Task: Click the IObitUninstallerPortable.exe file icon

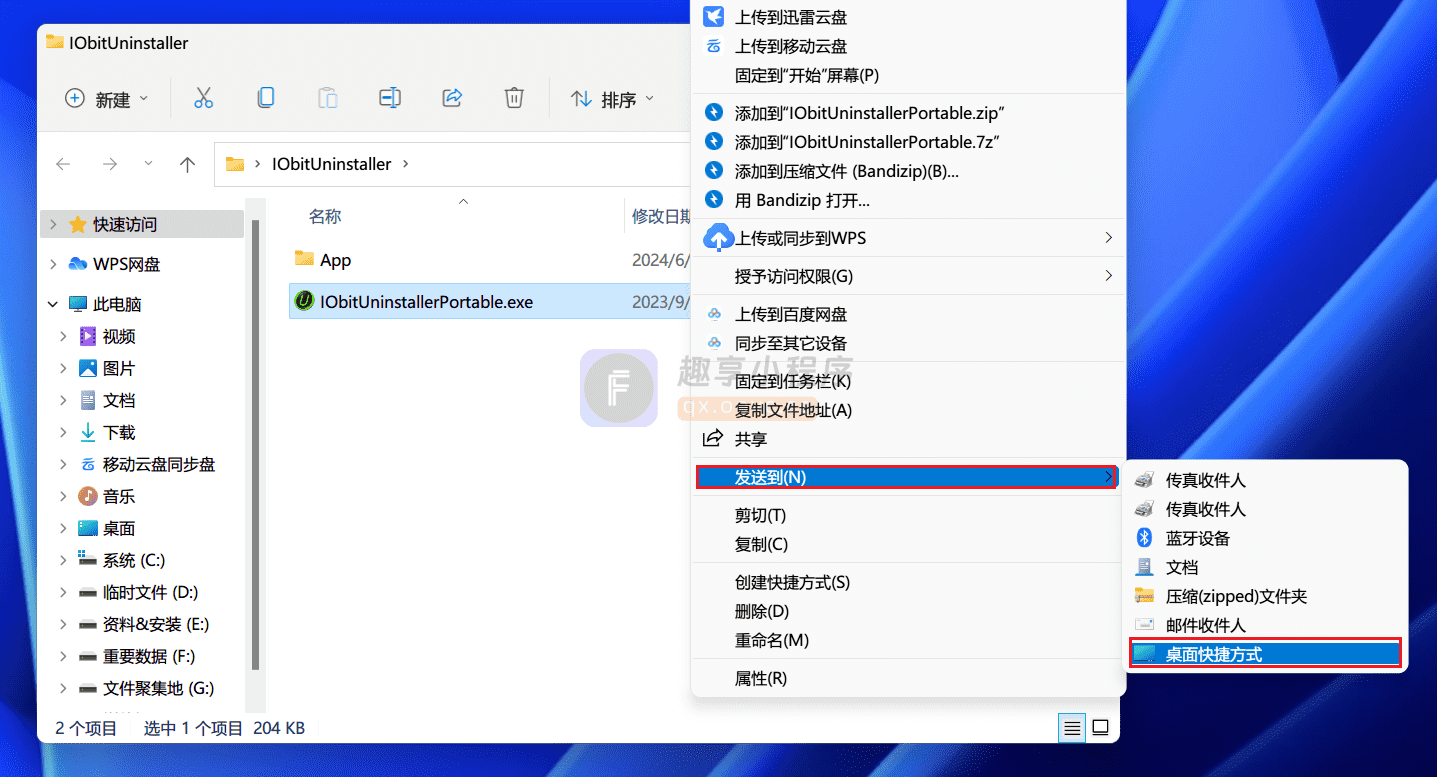Action: [304, 301]
